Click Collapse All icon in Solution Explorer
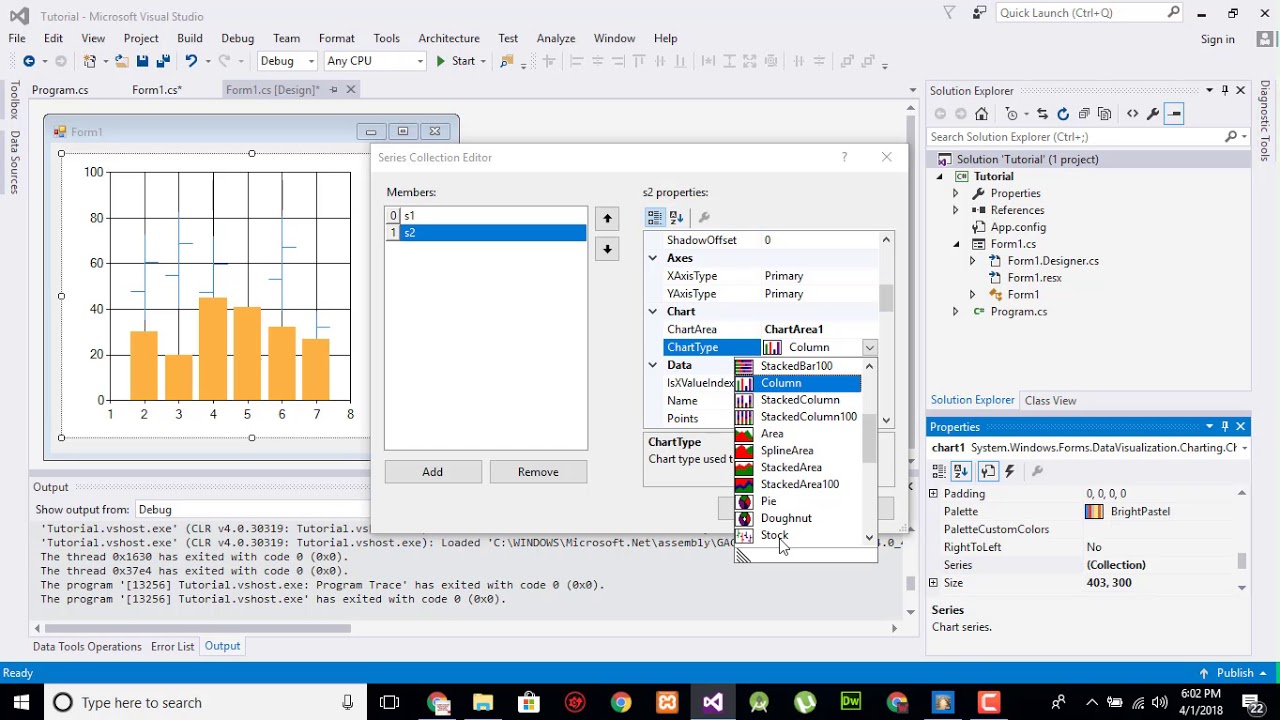The image size is (1280, 720). [1085, 114]
